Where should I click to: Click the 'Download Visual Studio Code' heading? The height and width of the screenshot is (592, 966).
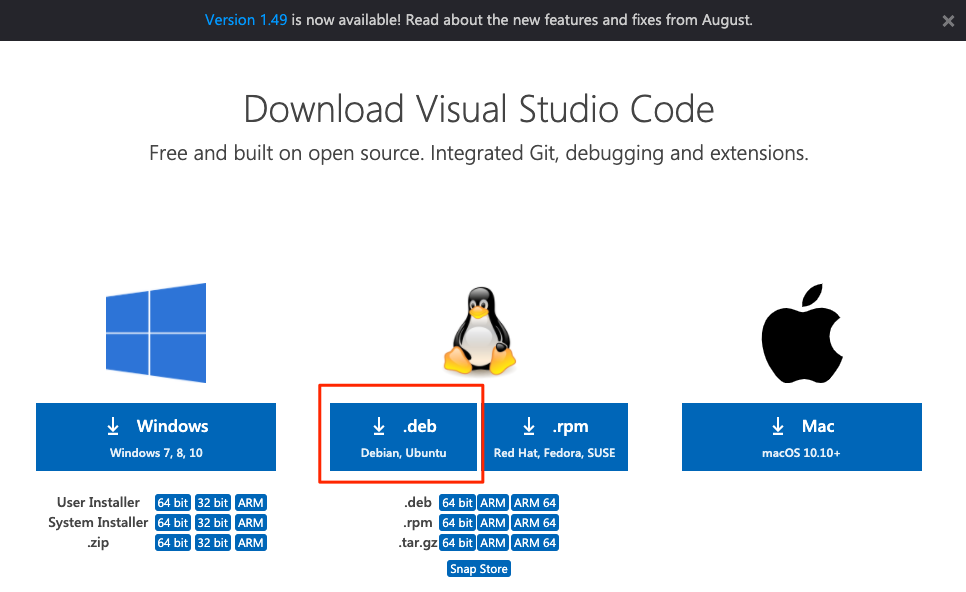[x=479, y=109]
